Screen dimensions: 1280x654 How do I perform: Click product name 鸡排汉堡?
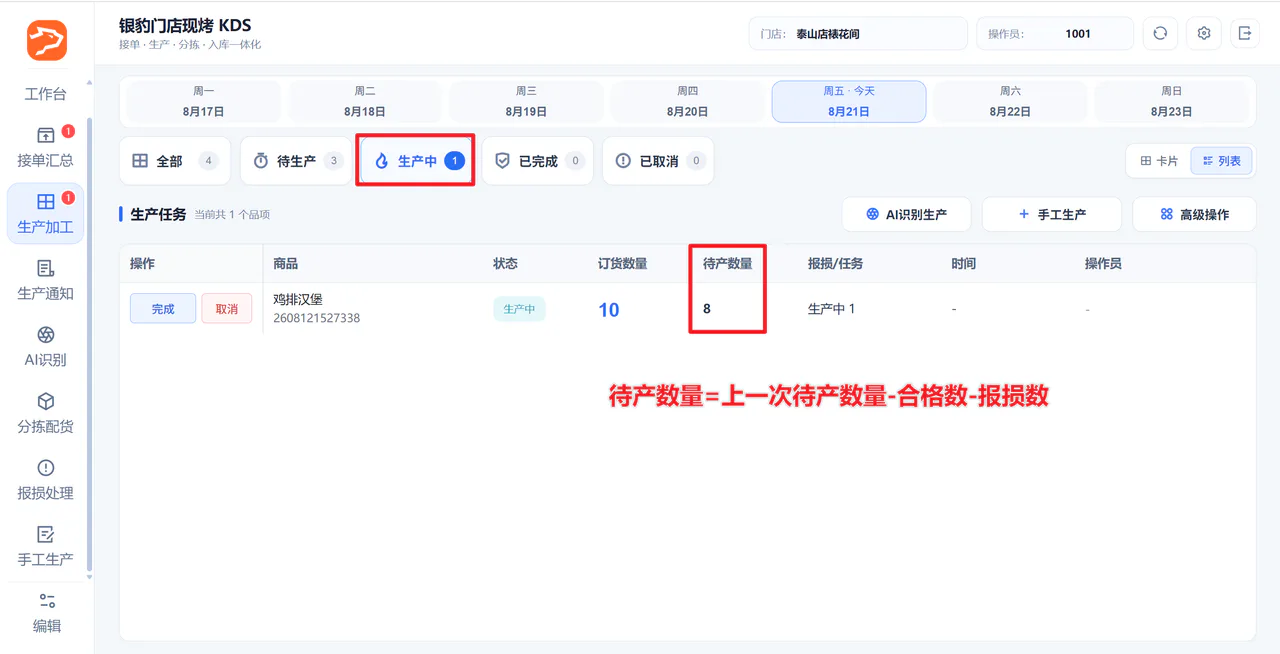298,299
